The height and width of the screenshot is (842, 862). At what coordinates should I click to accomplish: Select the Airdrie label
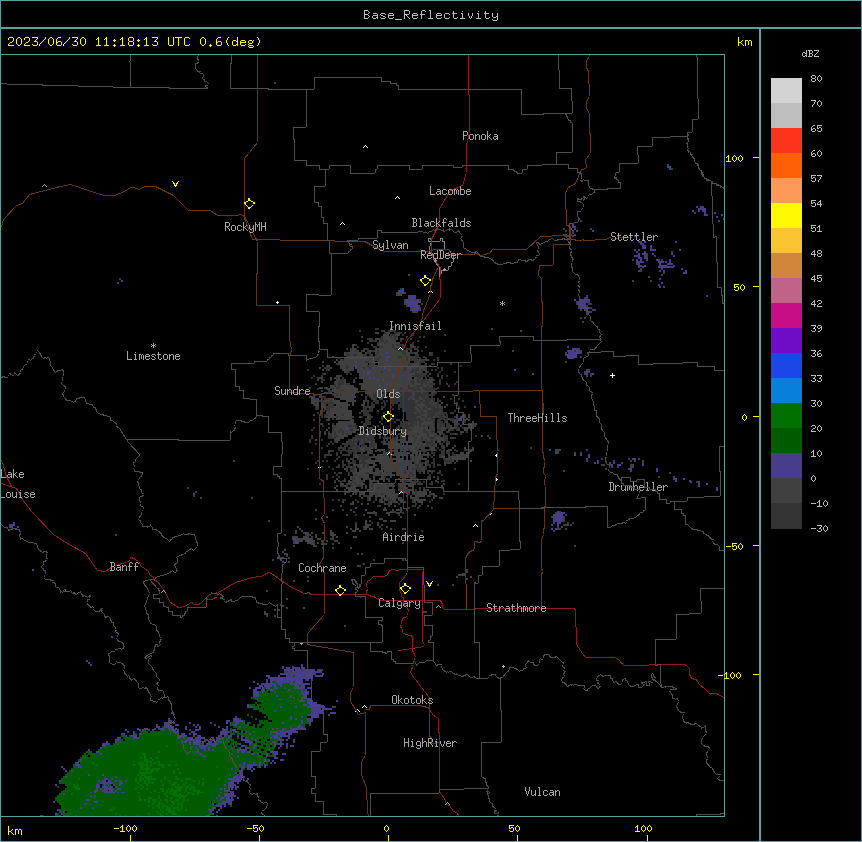coord(403,537)
